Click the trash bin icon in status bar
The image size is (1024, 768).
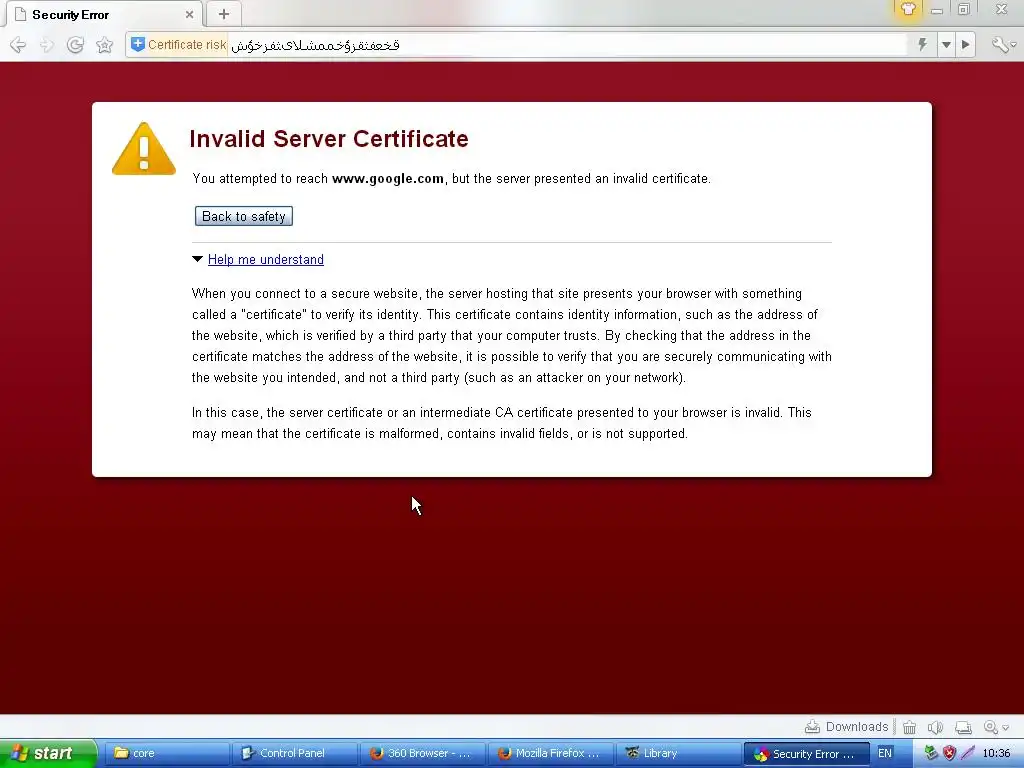(x=909, y=727)
